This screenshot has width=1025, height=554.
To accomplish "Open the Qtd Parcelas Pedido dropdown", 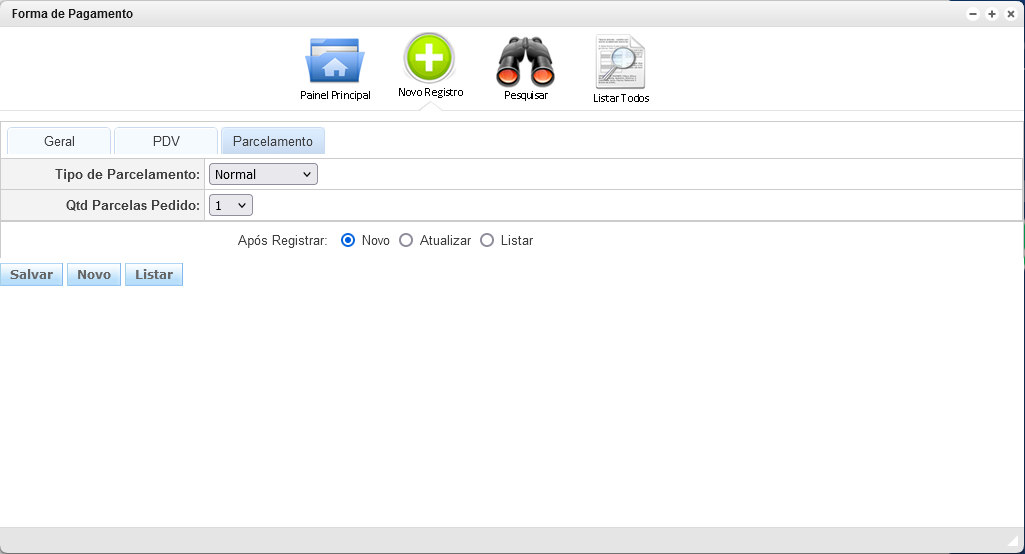I will (x=231, y=205).
